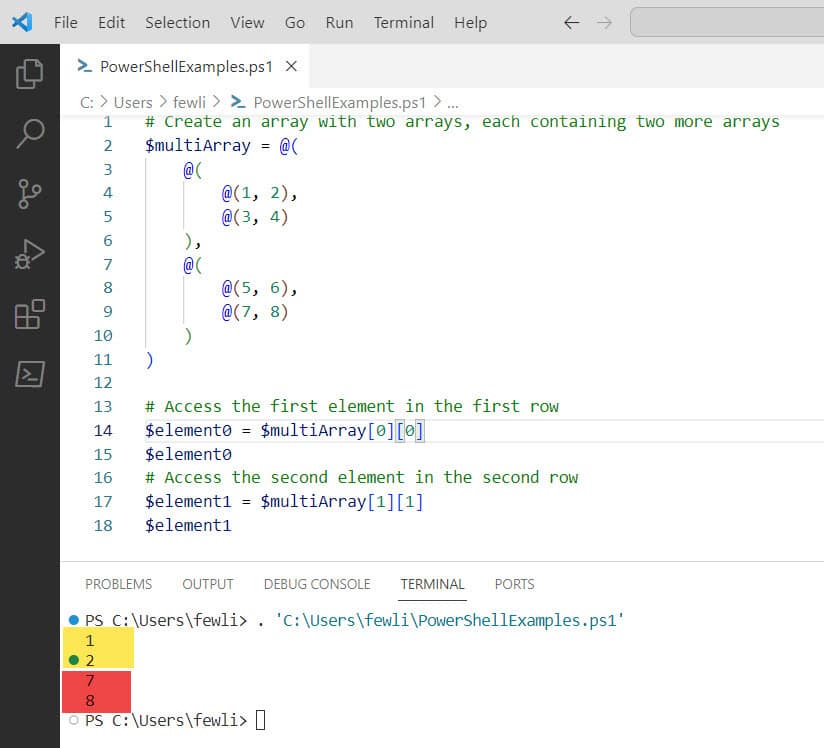Image resolution: width=824 pixels, height=748 pixels.
Task: Navigate forward with the right arrow
Action: (601, 22)
